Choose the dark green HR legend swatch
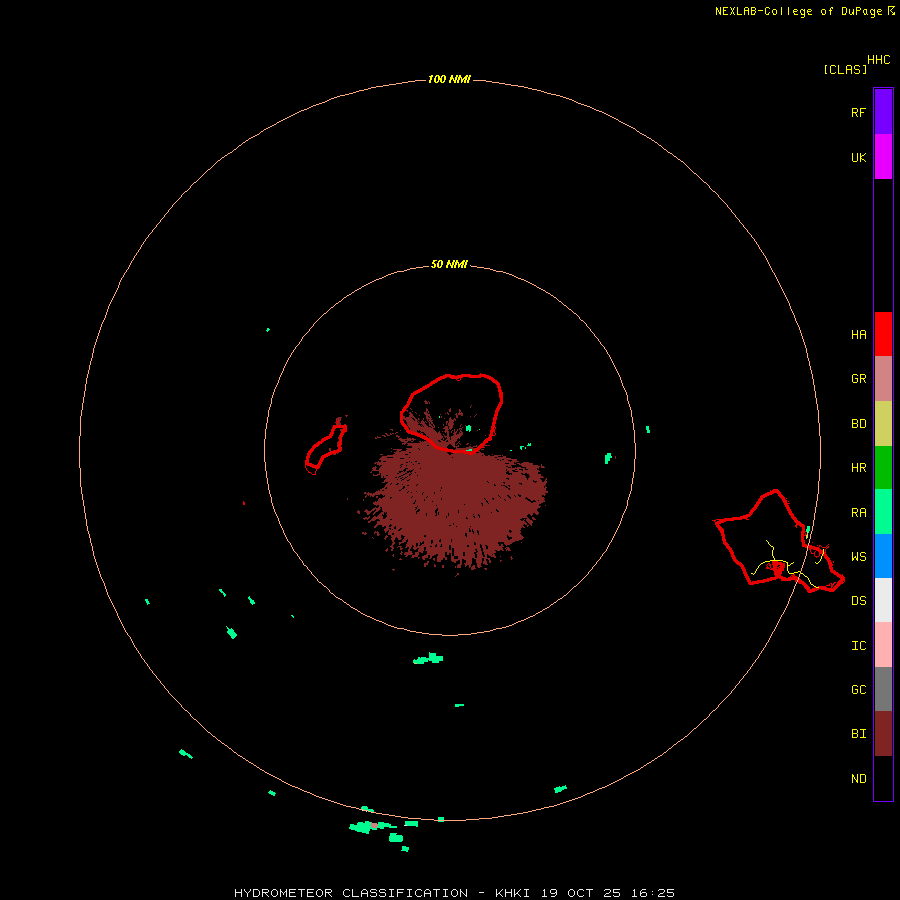The width and height of the screenshot is (900, 900). click(883, 468)
